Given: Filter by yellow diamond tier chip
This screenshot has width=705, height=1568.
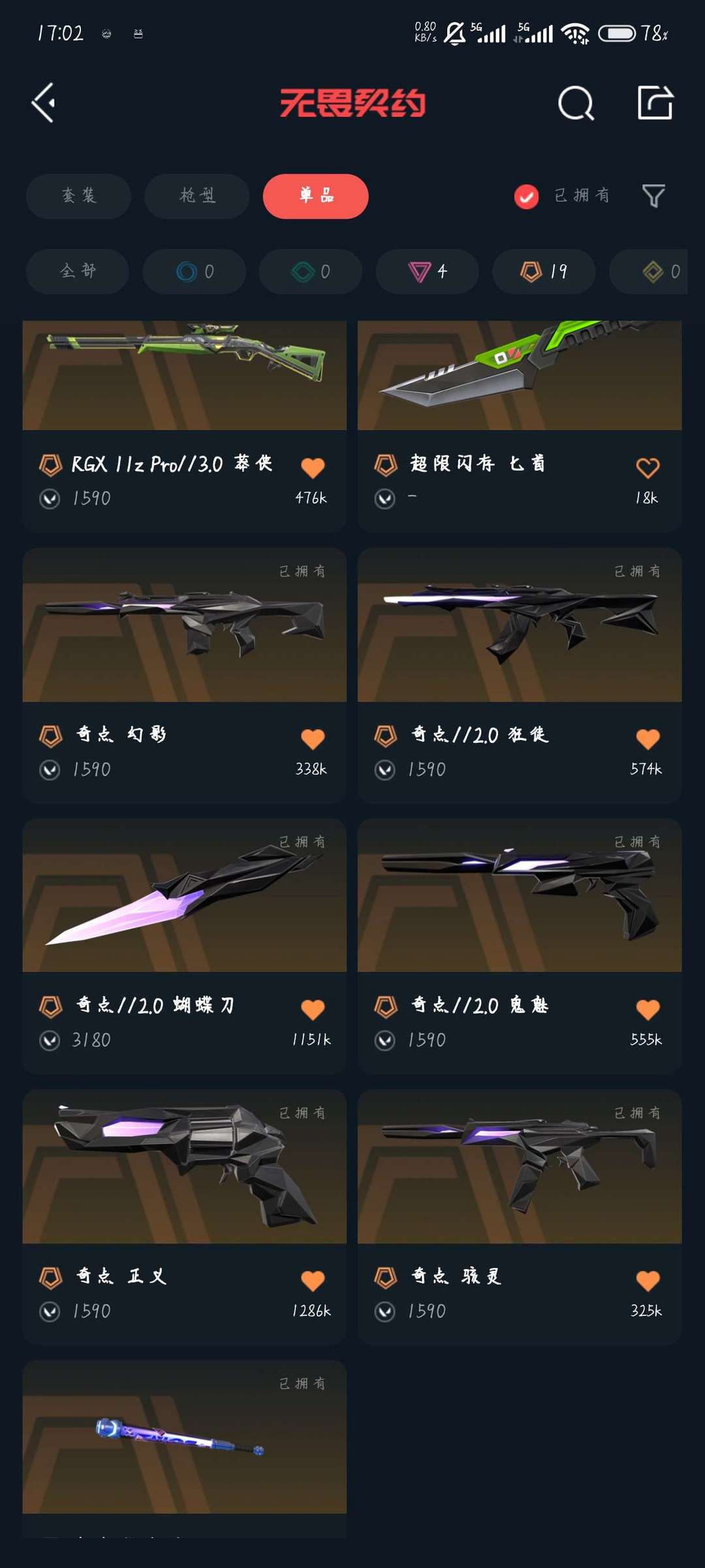Looking at the screenshot, I should point(648,271).
